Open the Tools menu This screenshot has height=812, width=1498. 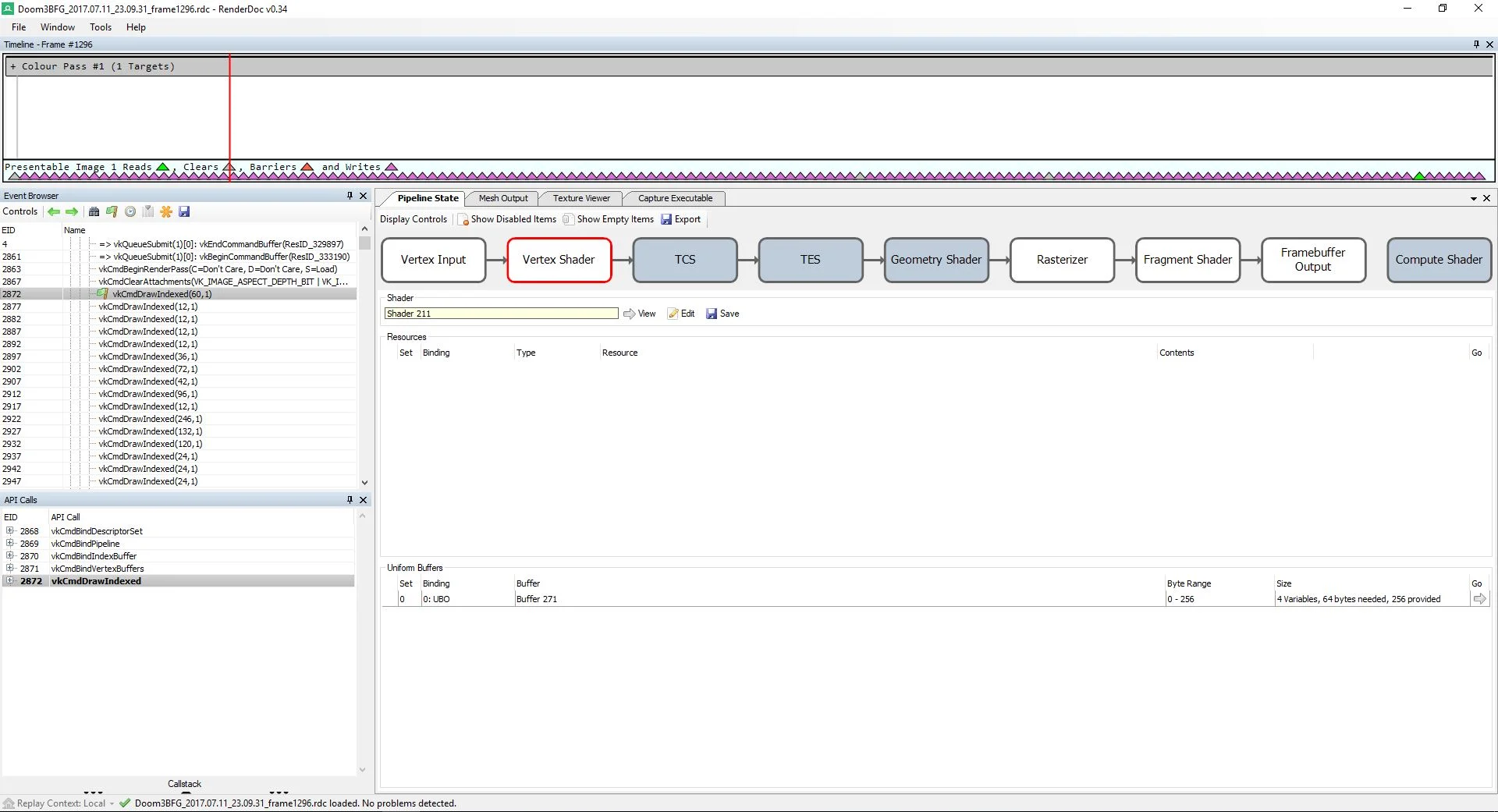point(101,27)
